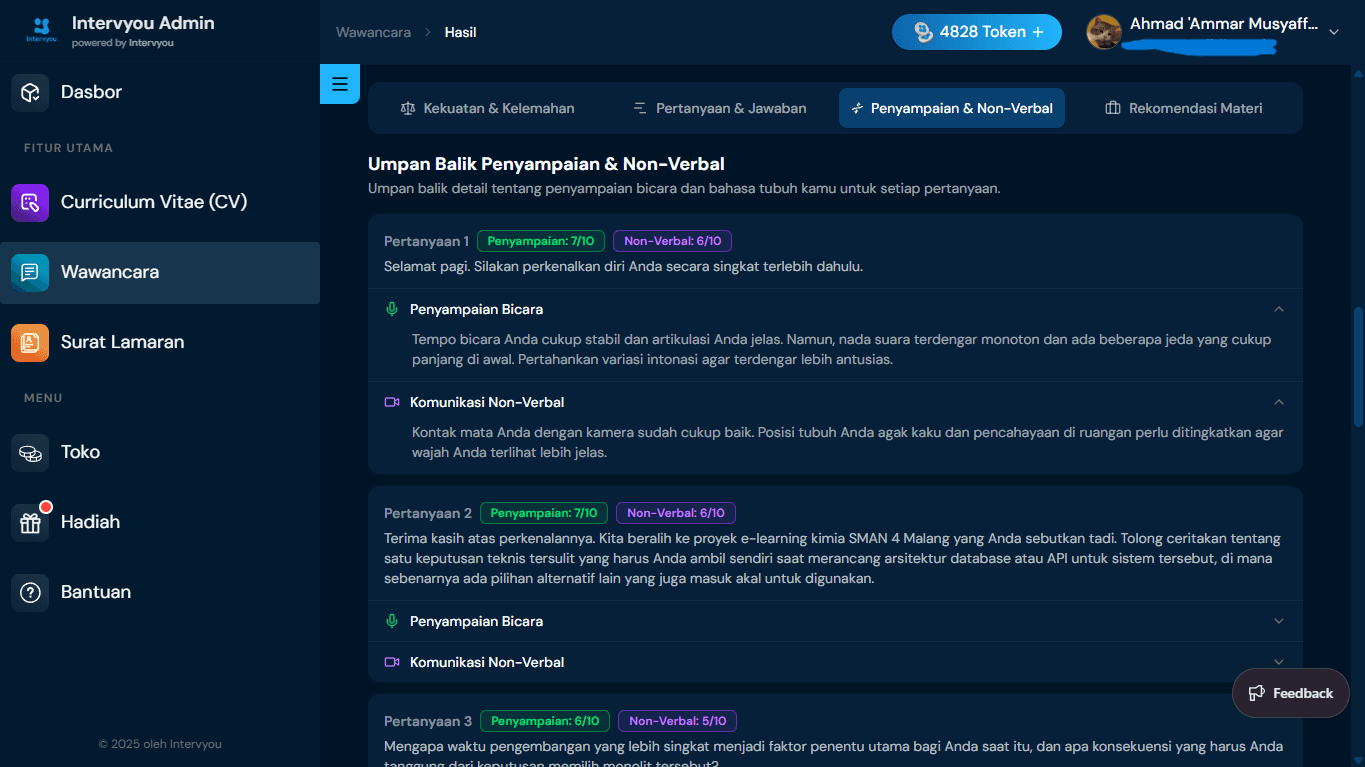Expand Komunikasi Non-Verbal under Pertanyaan 2
Viewport: 1365px width, 767px height.
coord(1279,662)
